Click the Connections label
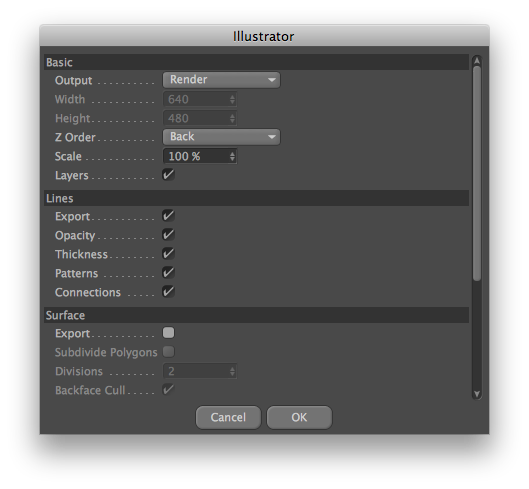The image size is (529, 489). (x=88, y=292)
